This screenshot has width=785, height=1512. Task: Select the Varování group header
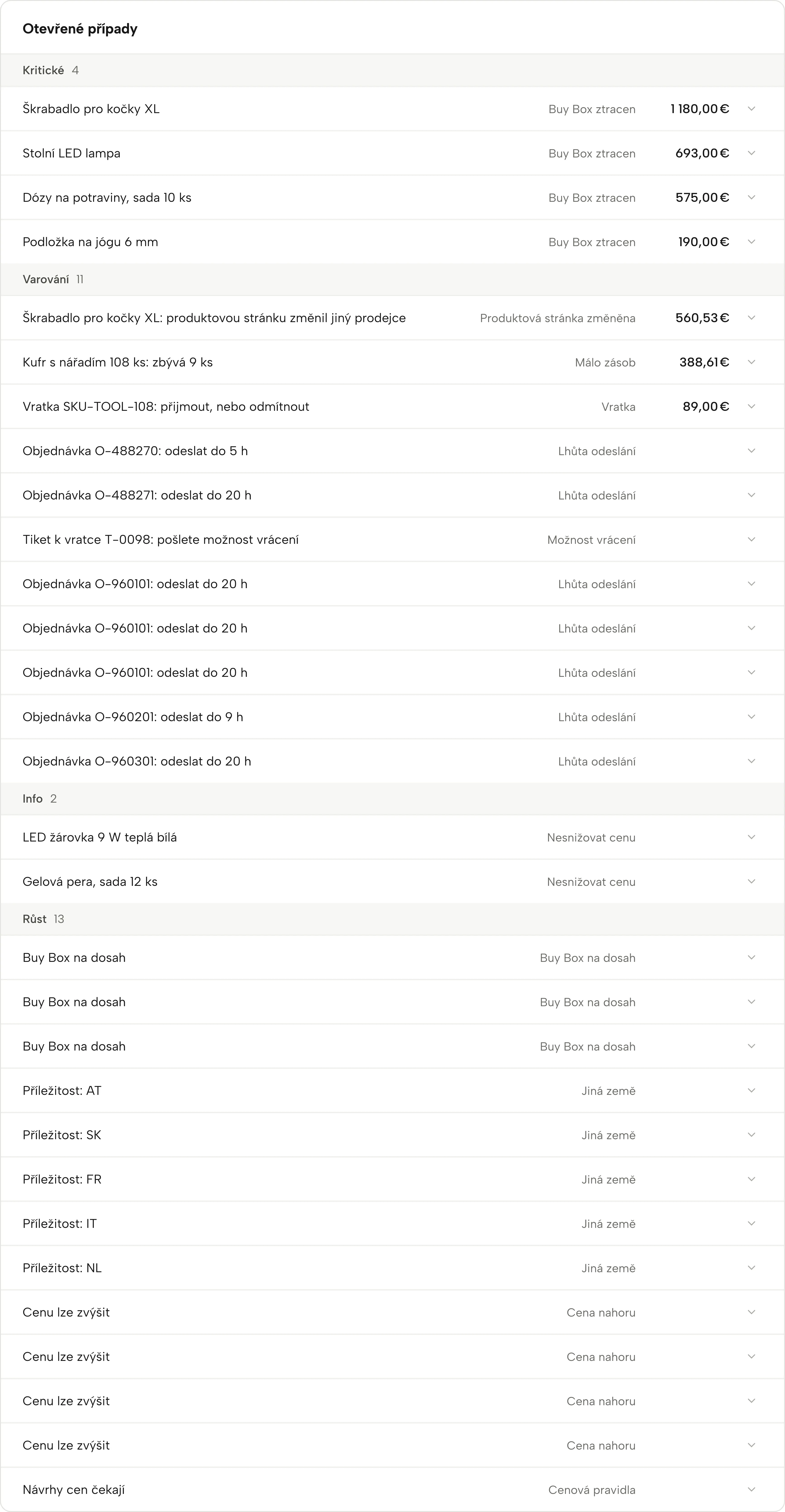[x=392, y=279]
